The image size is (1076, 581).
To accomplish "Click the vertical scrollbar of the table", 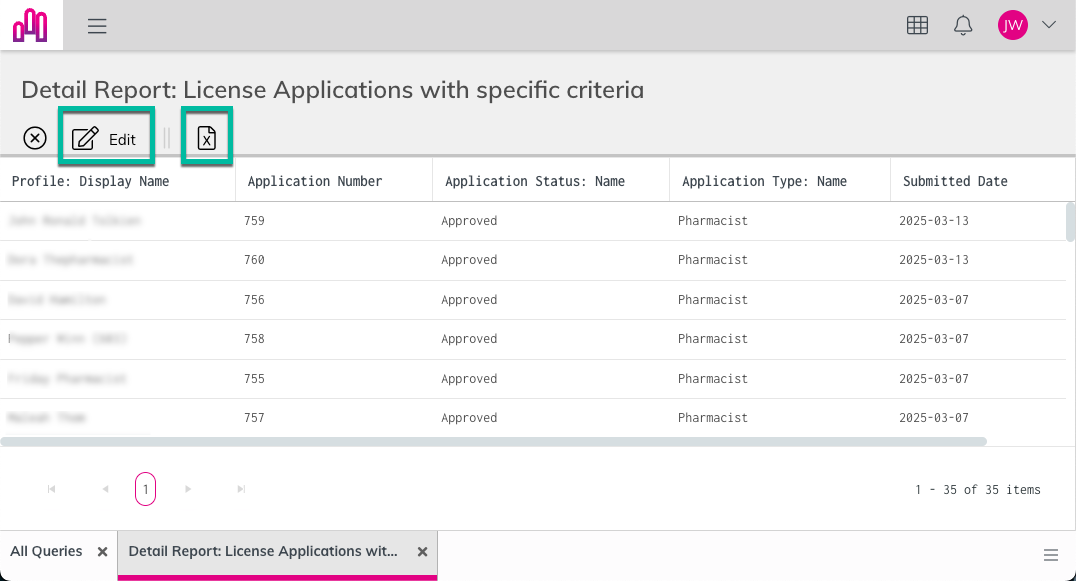I will coord(1071,222).
